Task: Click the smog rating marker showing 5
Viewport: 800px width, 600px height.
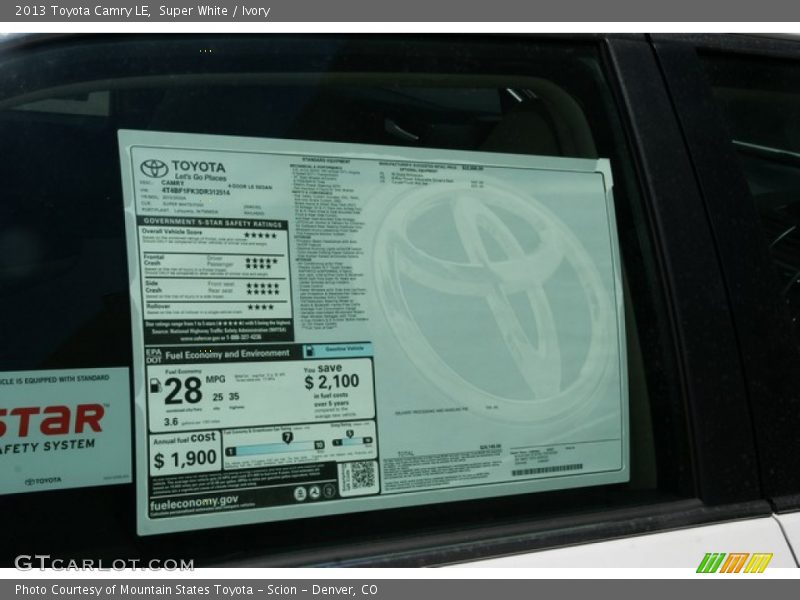Action: point(349,434)
